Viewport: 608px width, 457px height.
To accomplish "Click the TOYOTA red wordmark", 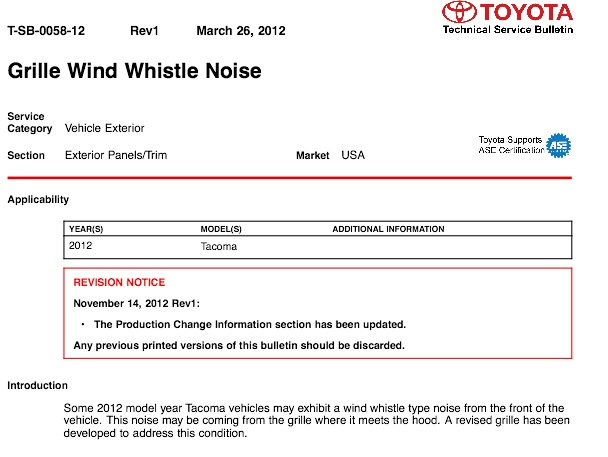I will (527, 12).
